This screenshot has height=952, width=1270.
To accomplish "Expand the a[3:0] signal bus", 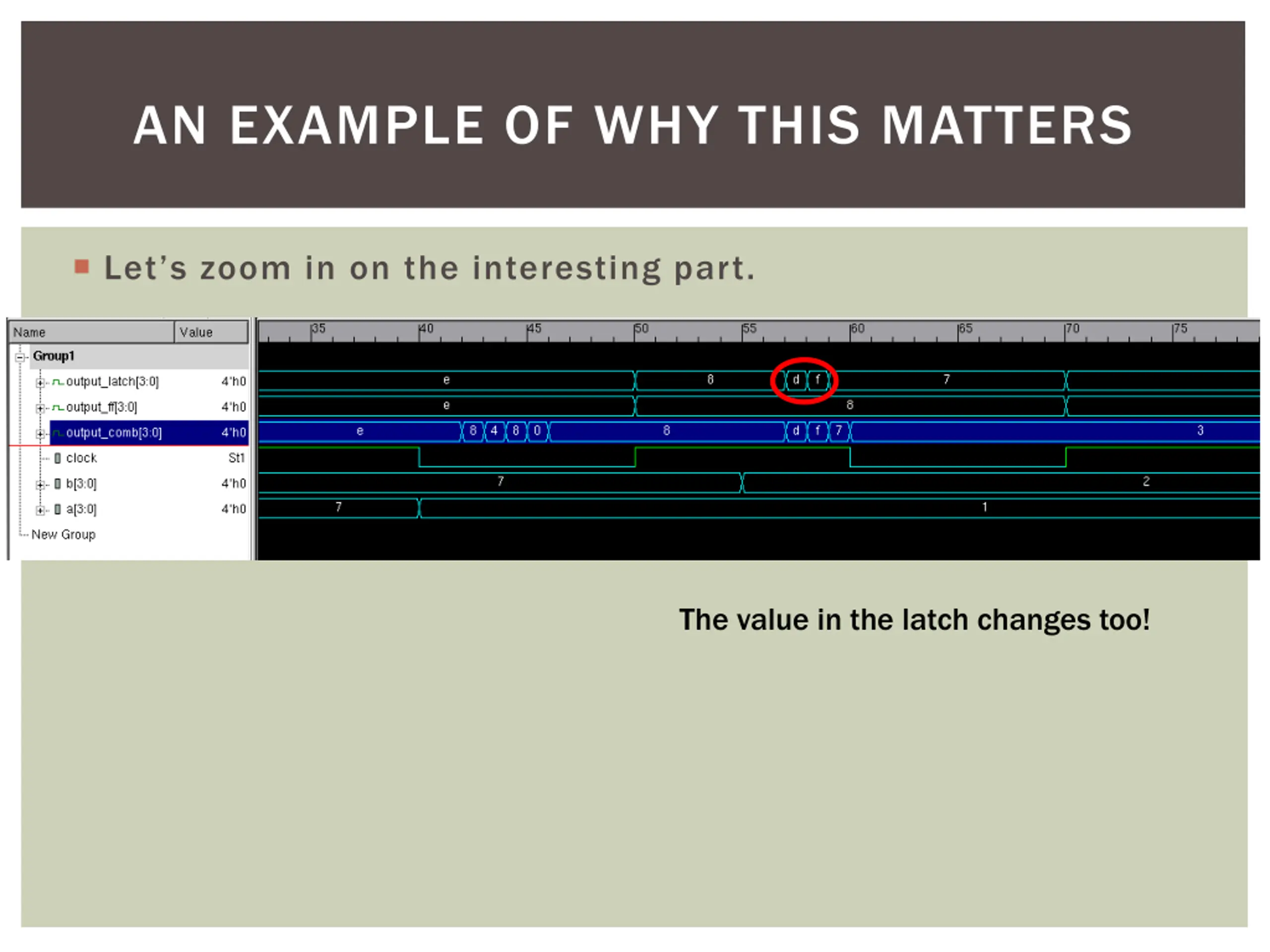I will tap(40, 510).
